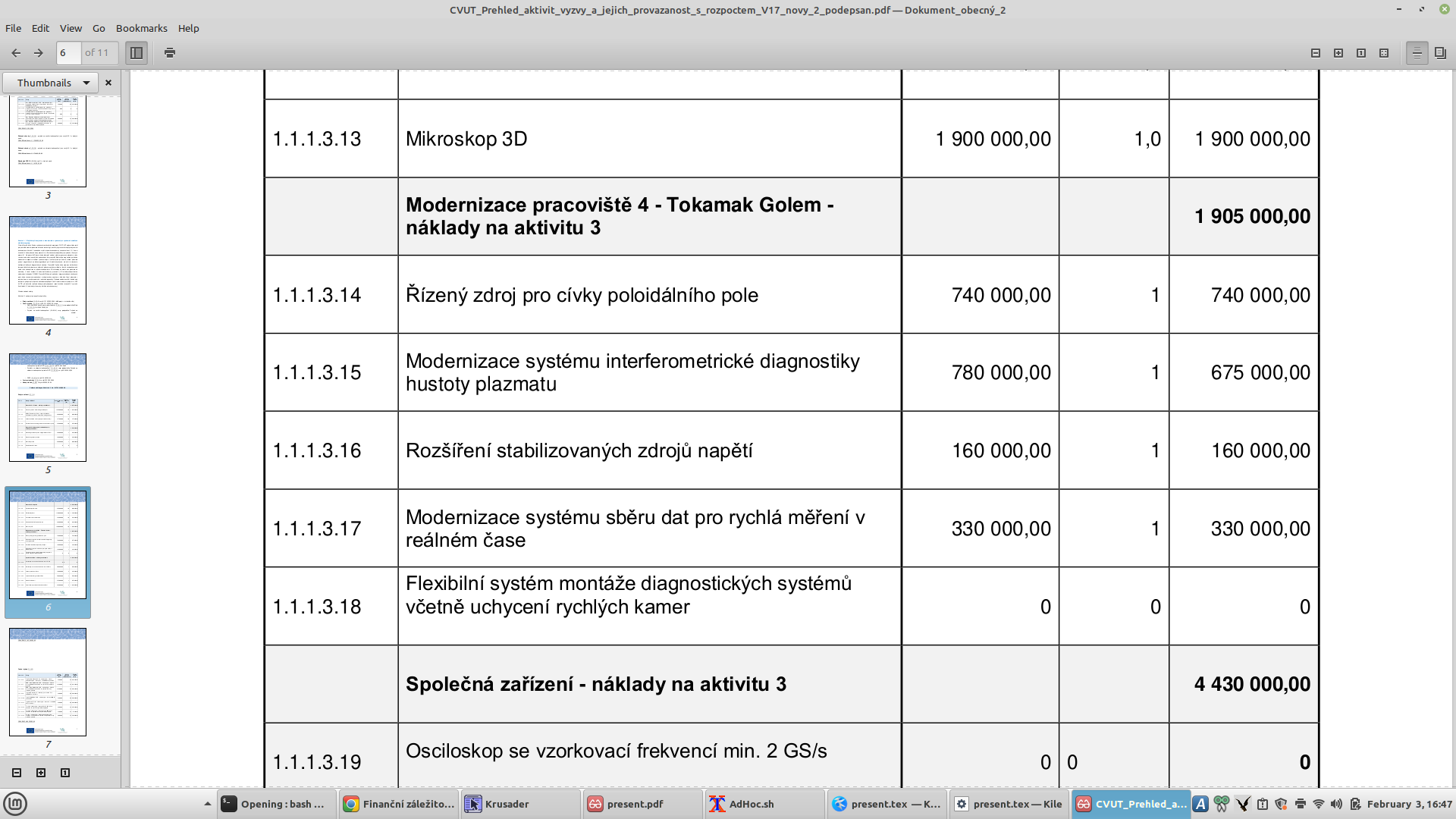
Task: Open the Thumbnails sidebar dropdown
Action: click(50, 83)
